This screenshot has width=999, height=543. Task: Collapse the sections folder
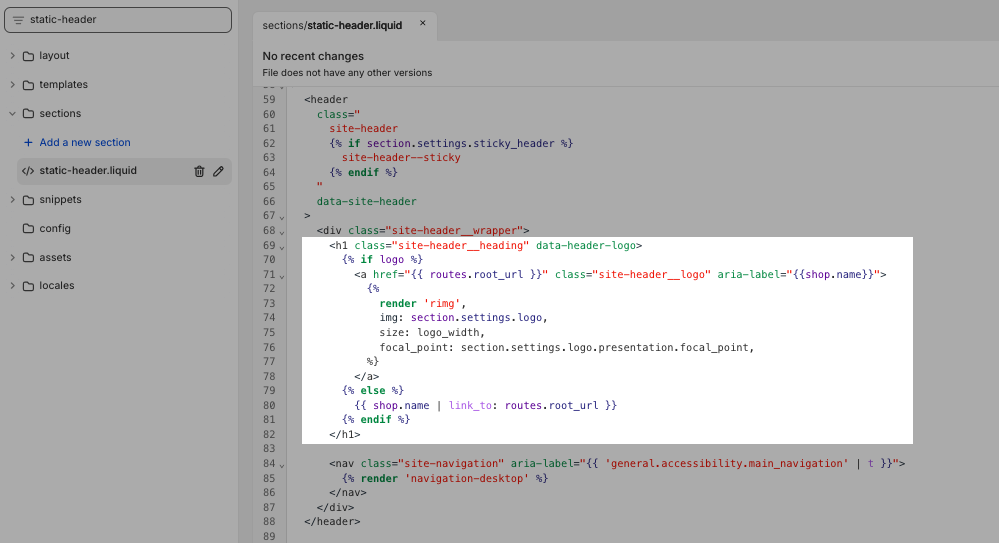tap(12, 114)
